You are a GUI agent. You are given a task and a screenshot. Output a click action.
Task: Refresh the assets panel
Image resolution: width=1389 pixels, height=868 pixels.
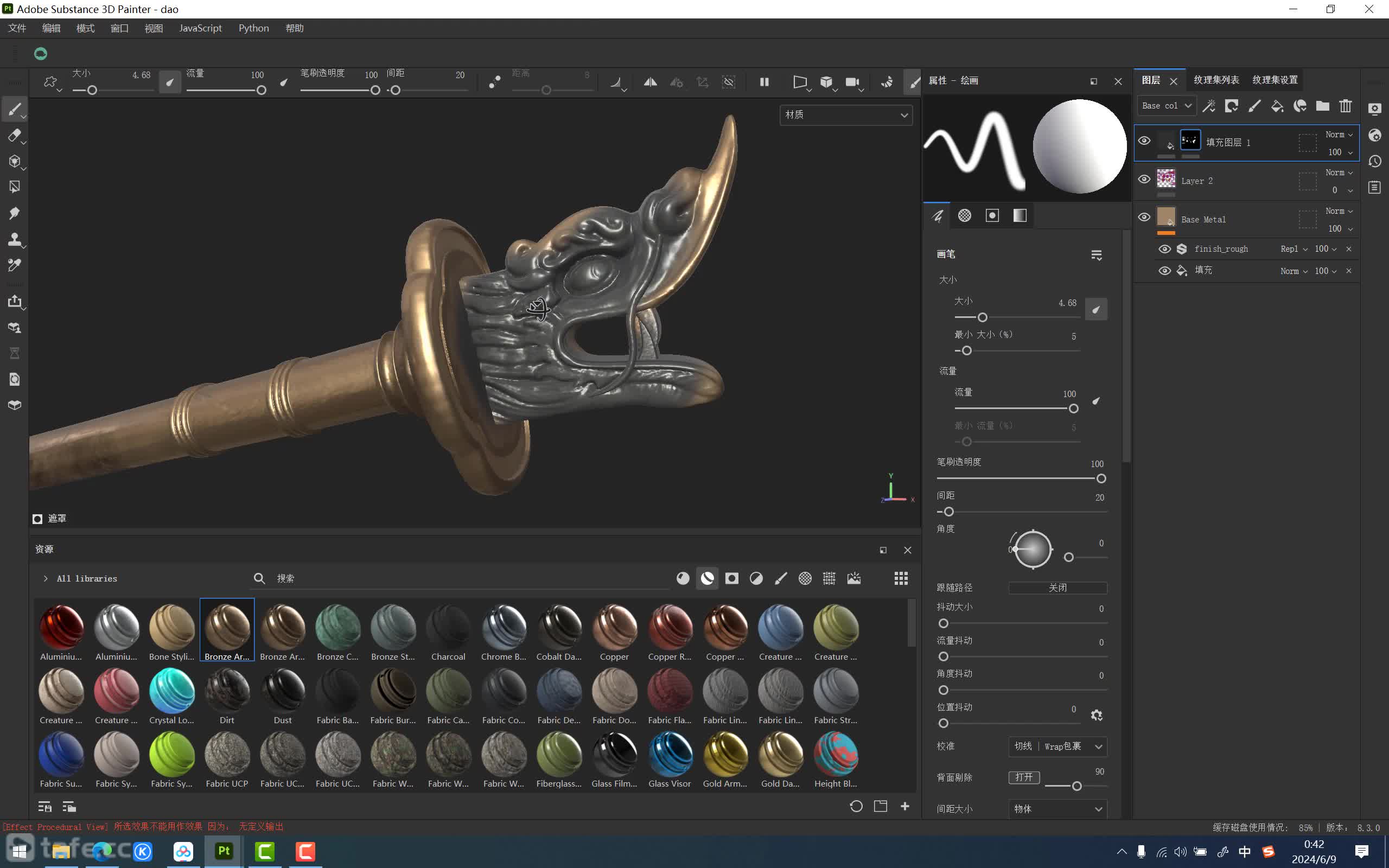click(x=856, y=807)
